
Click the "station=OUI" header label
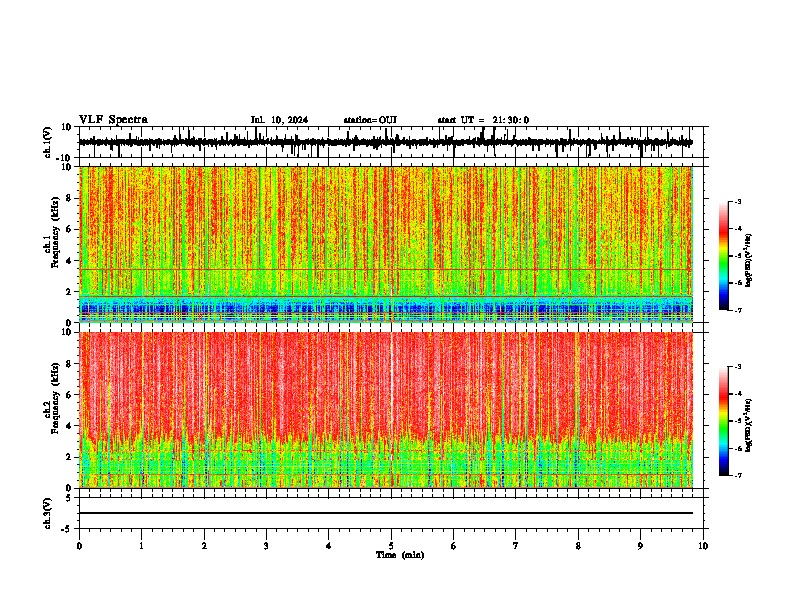tap(370, 120)
